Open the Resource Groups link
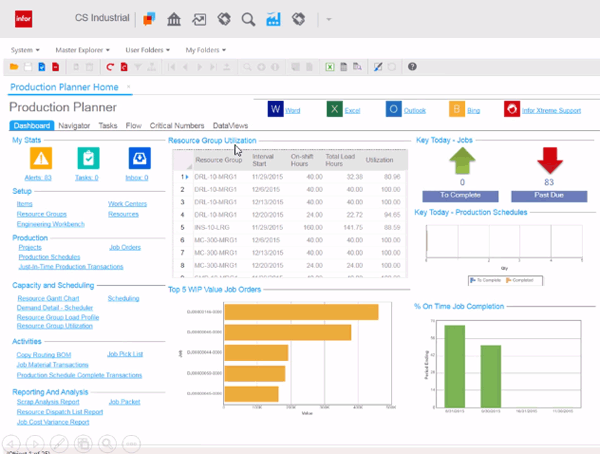The image size is (600, 454). coord(42,214)
